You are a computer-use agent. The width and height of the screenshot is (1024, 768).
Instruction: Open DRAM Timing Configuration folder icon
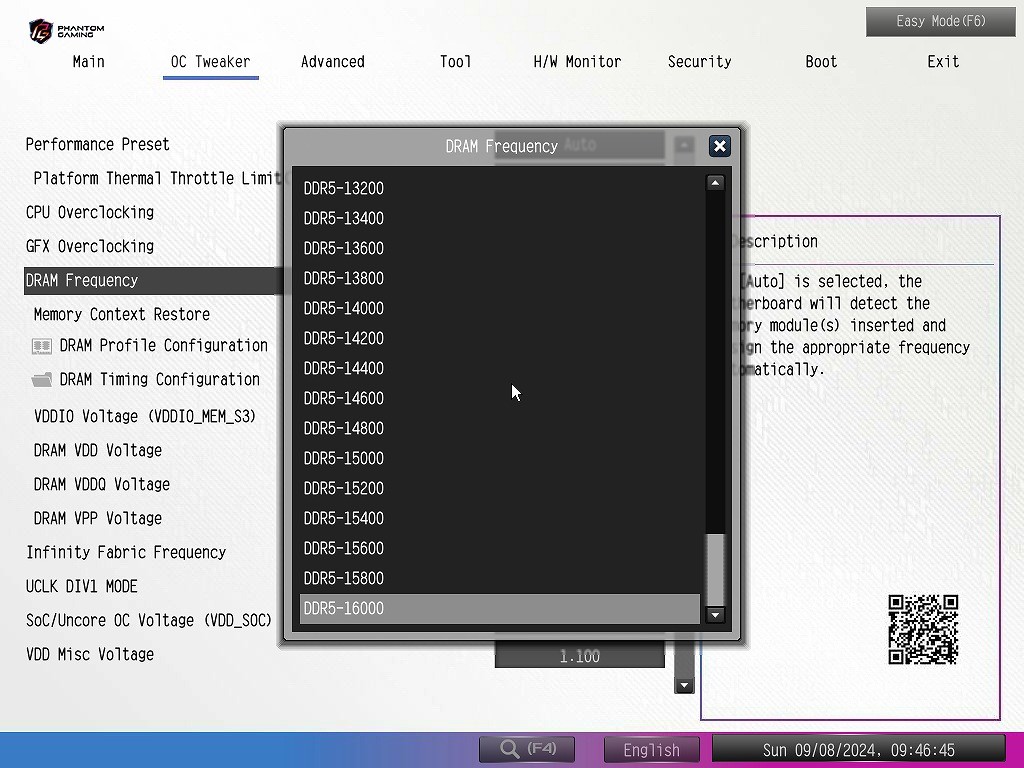pyautogui.click(x=42, y=380)
